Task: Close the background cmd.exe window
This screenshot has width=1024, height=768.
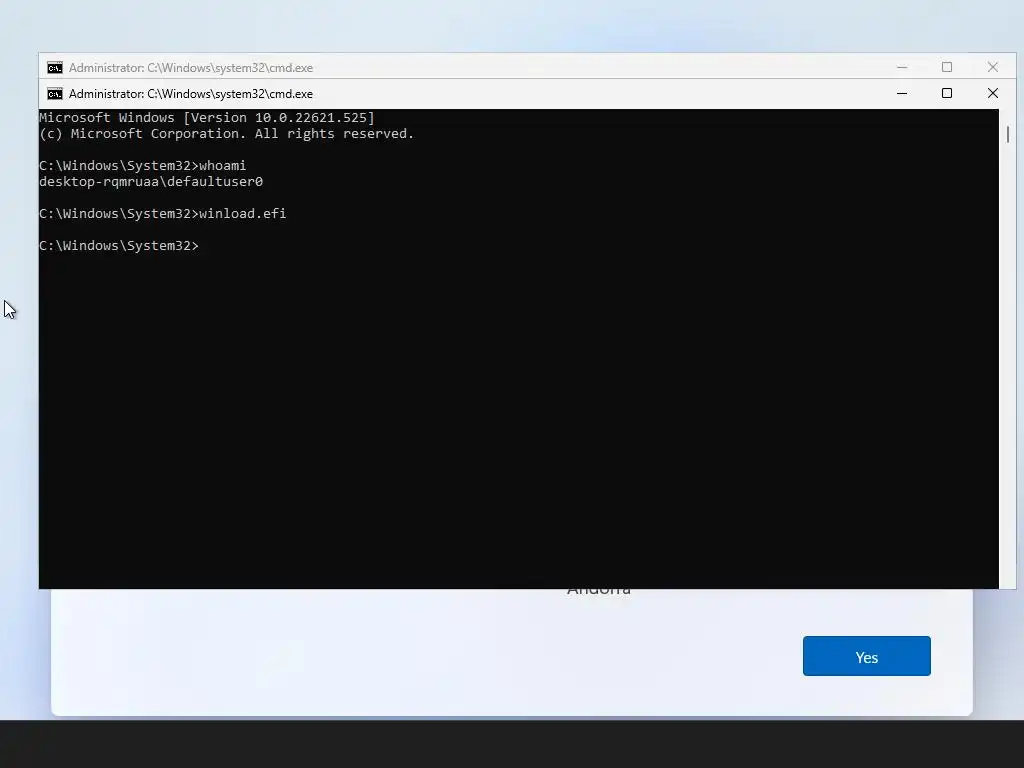Action: [x=993, y=67]
